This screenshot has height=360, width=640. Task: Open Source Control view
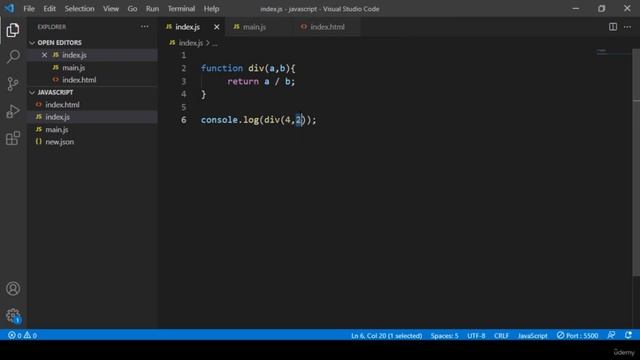tap(13, 84)
